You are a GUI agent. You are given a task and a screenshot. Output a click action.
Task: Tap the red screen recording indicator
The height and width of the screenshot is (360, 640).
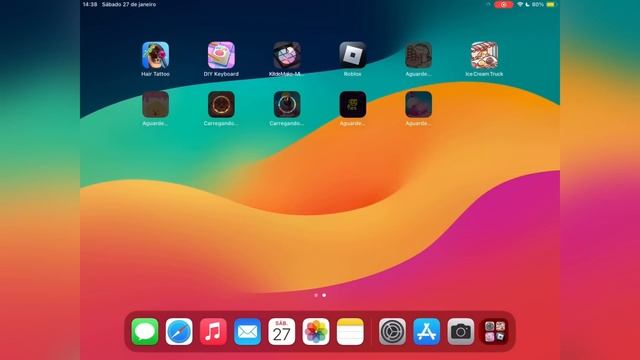(503, 4)
